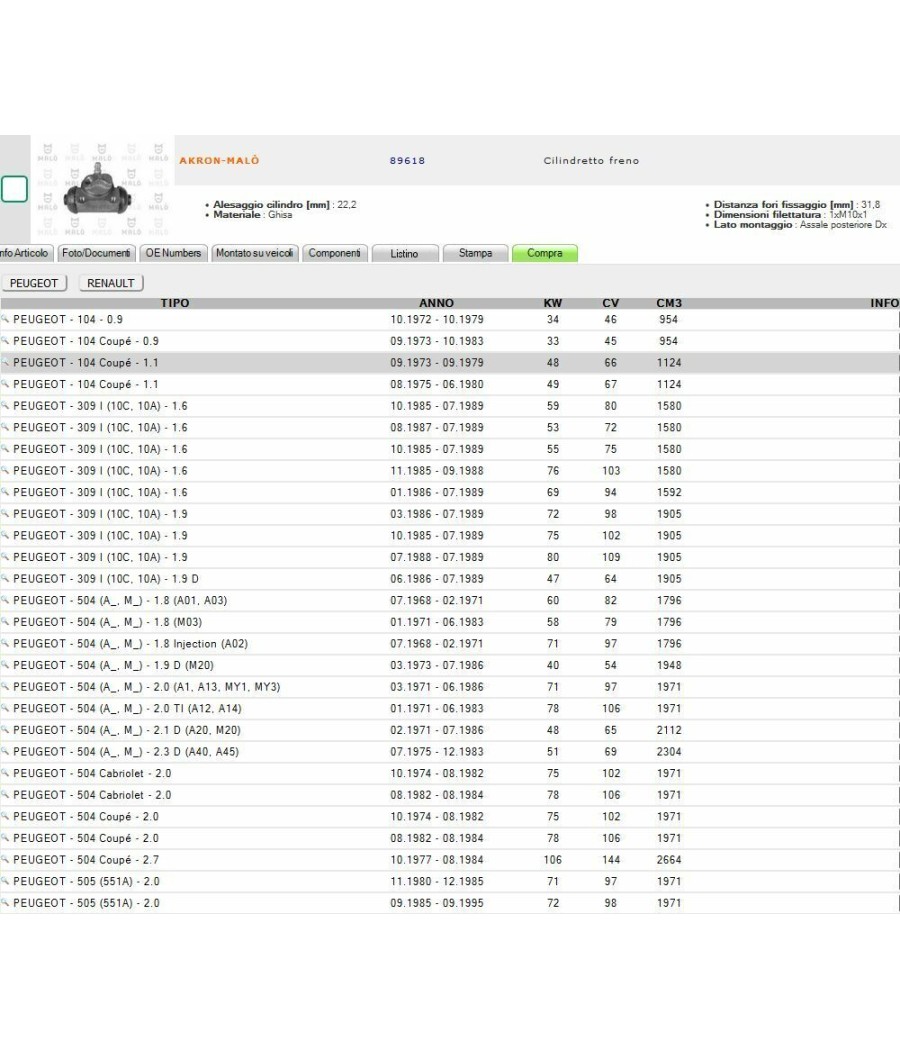
Task: Switch to the Foto/Documenti tab
Action: (x=96, y=253)
